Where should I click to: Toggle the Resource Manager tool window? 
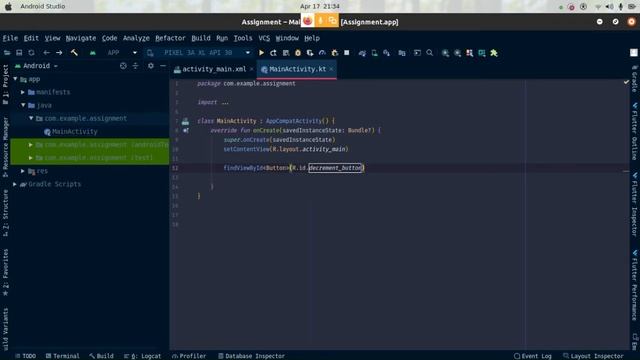(5, 147)
